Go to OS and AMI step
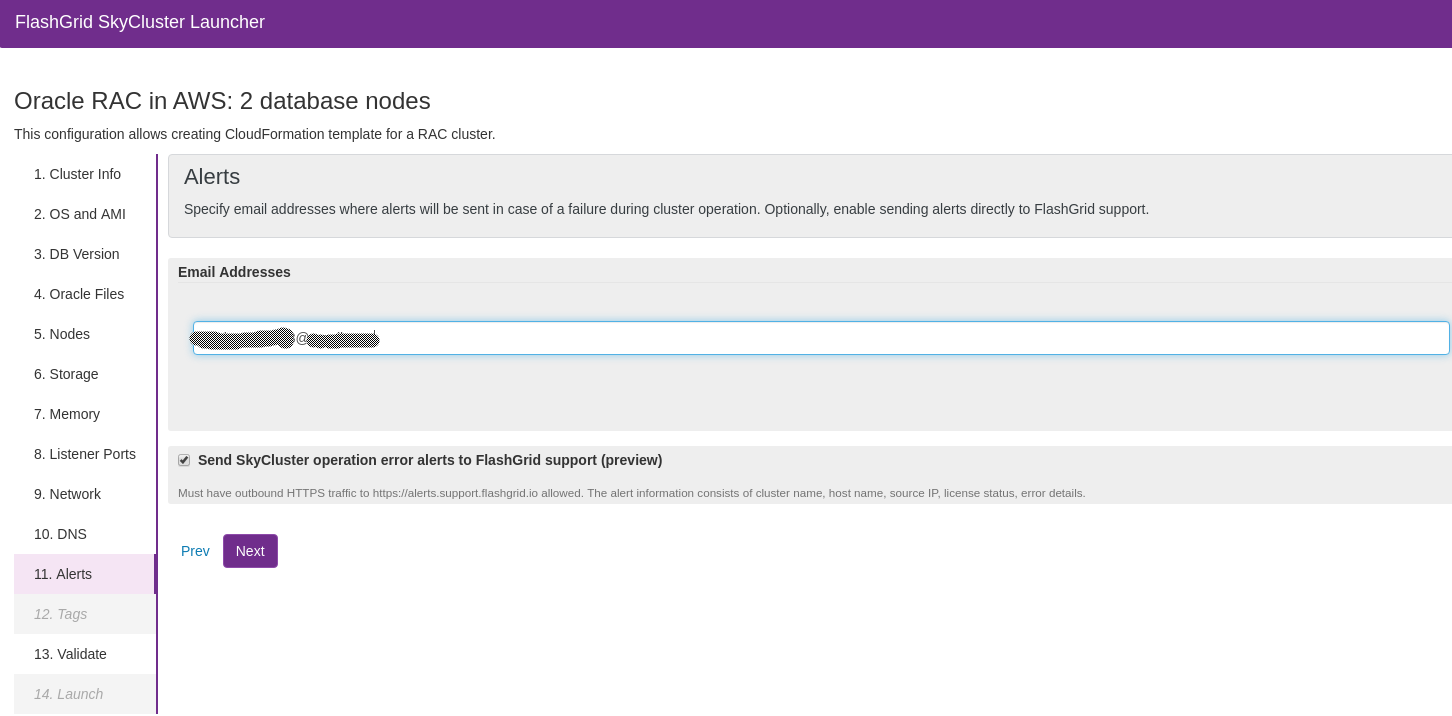Viewport: 1452px width, 716px height. pyautogui.click(x=80, y=214)
